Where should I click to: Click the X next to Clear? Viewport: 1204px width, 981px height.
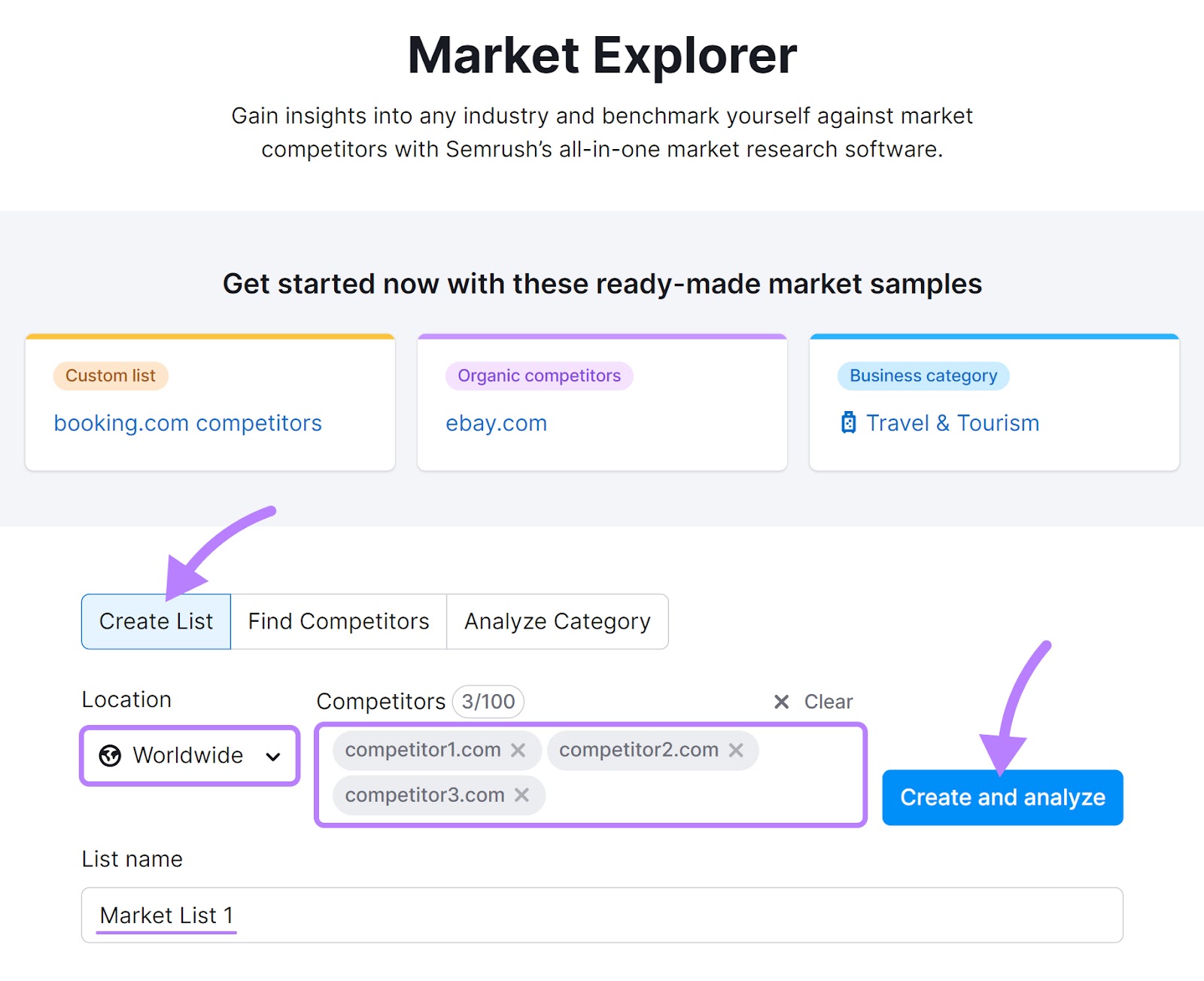pyautogui.click(x=780, y=702)
